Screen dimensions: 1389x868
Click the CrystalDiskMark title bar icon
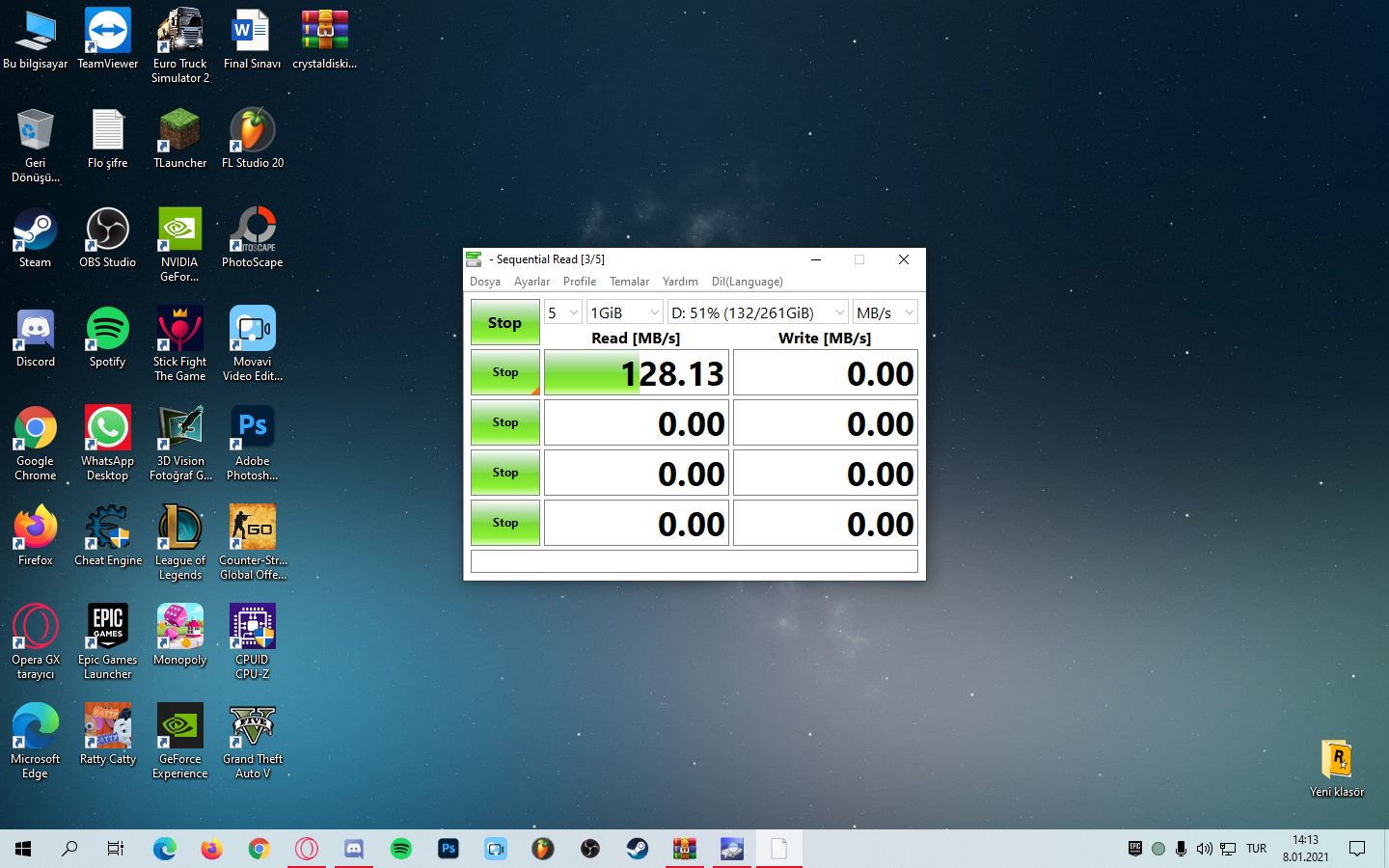coord(474,259)
